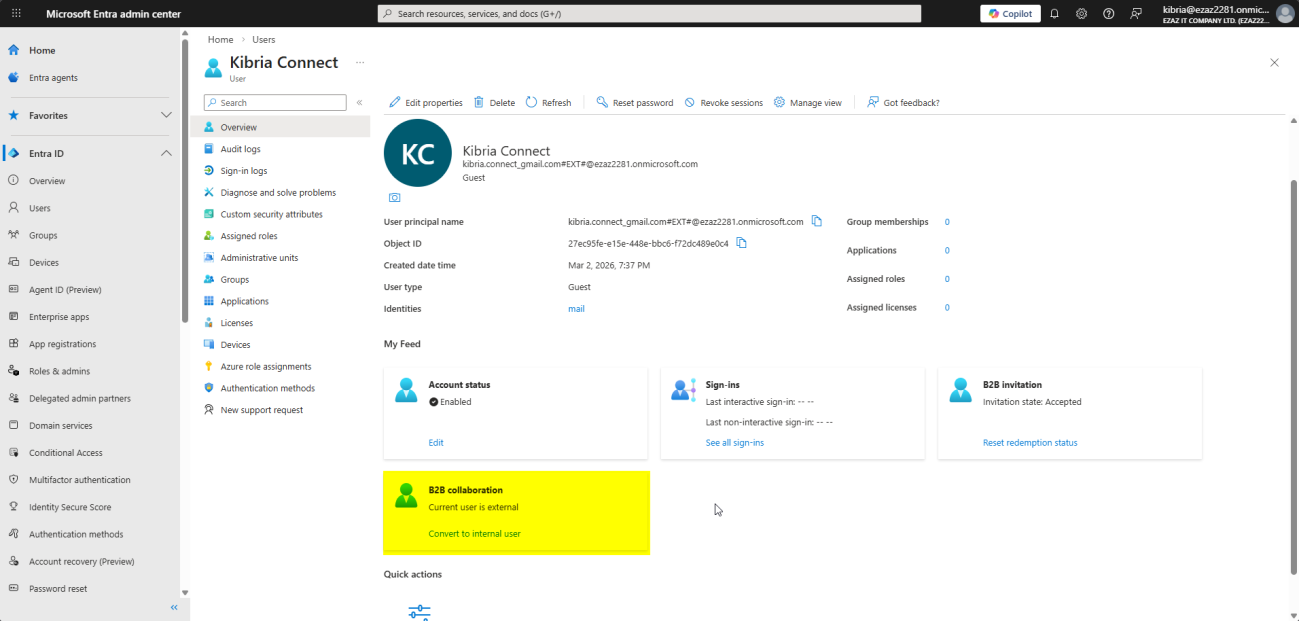Image resolution: width=1299 pixels, height=621 pixels.
Task: Click Delete in the toolbar
Action: click(494, 103)
